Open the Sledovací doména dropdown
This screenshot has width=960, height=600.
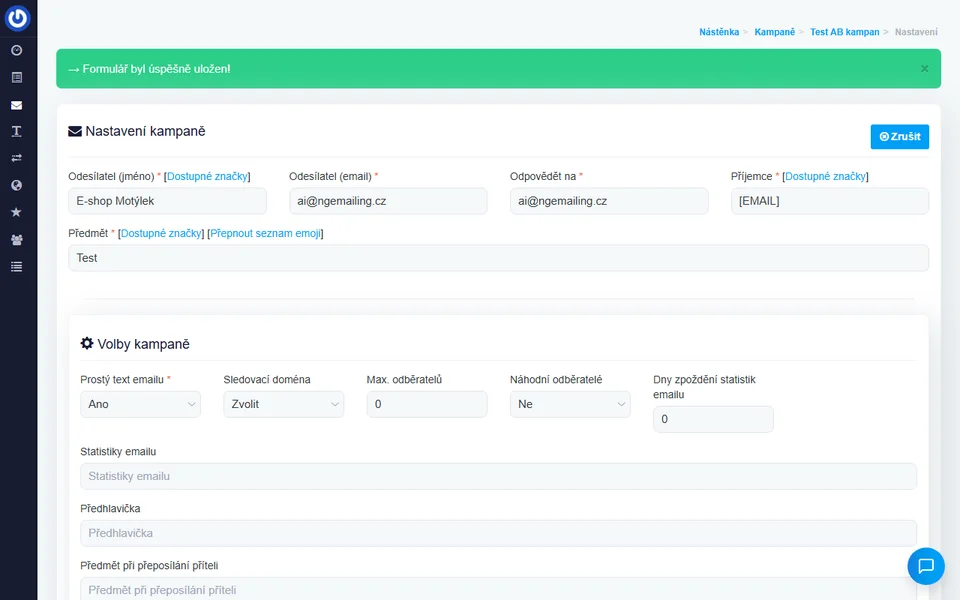tap(283, 404)
